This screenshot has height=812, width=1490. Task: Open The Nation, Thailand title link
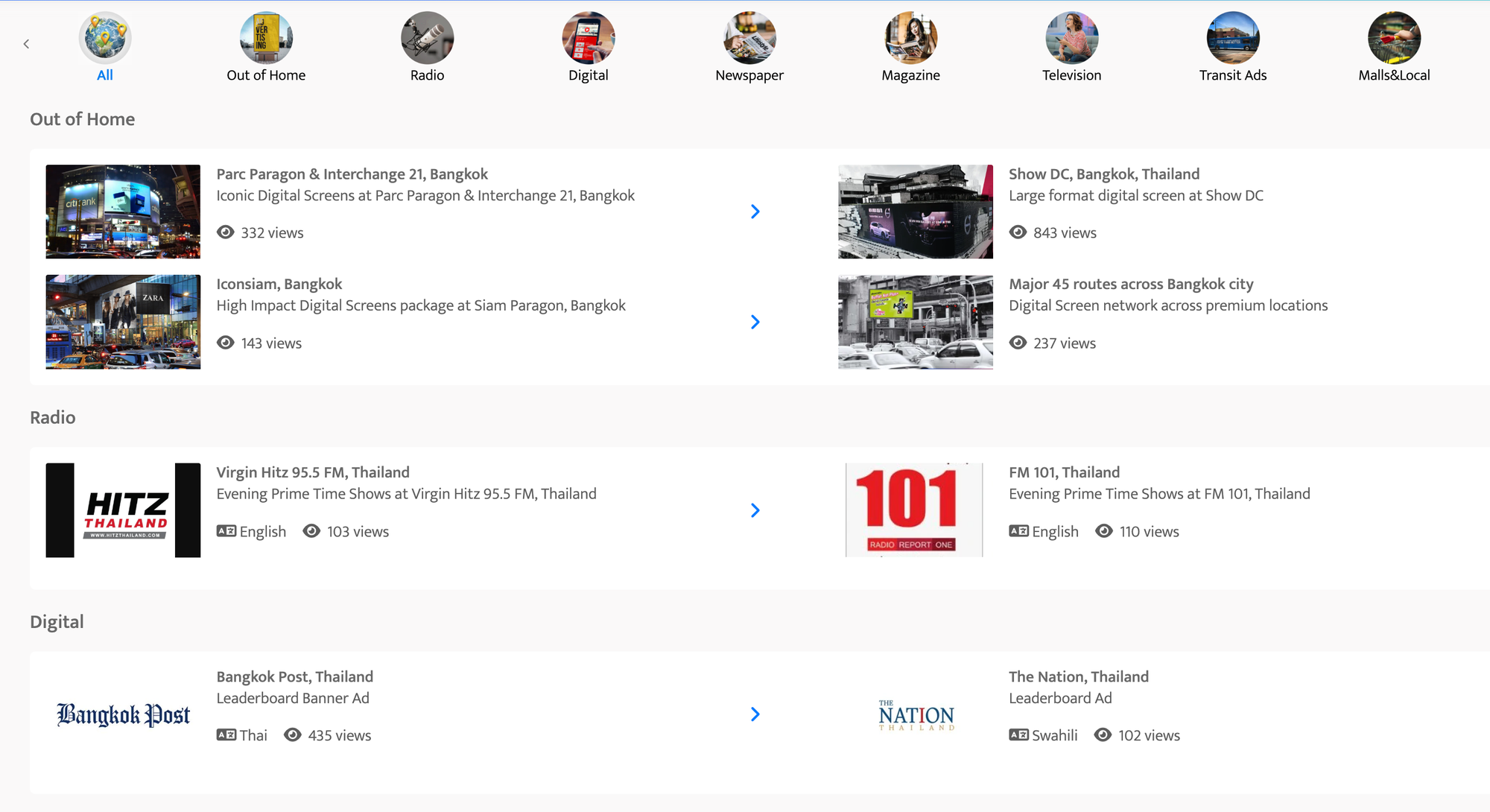click(x=1078, y=676)
